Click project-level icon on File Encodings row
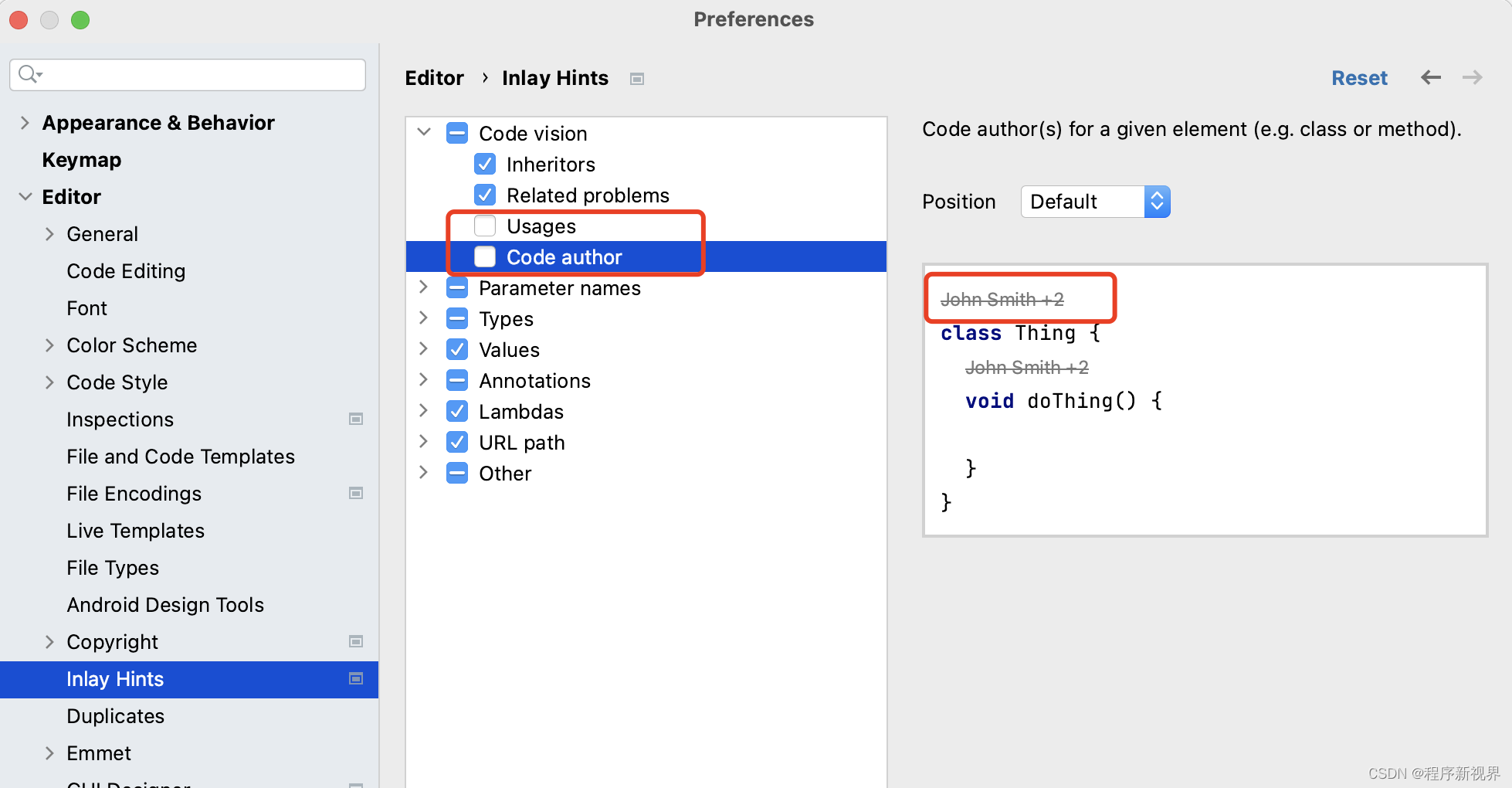 356,493
